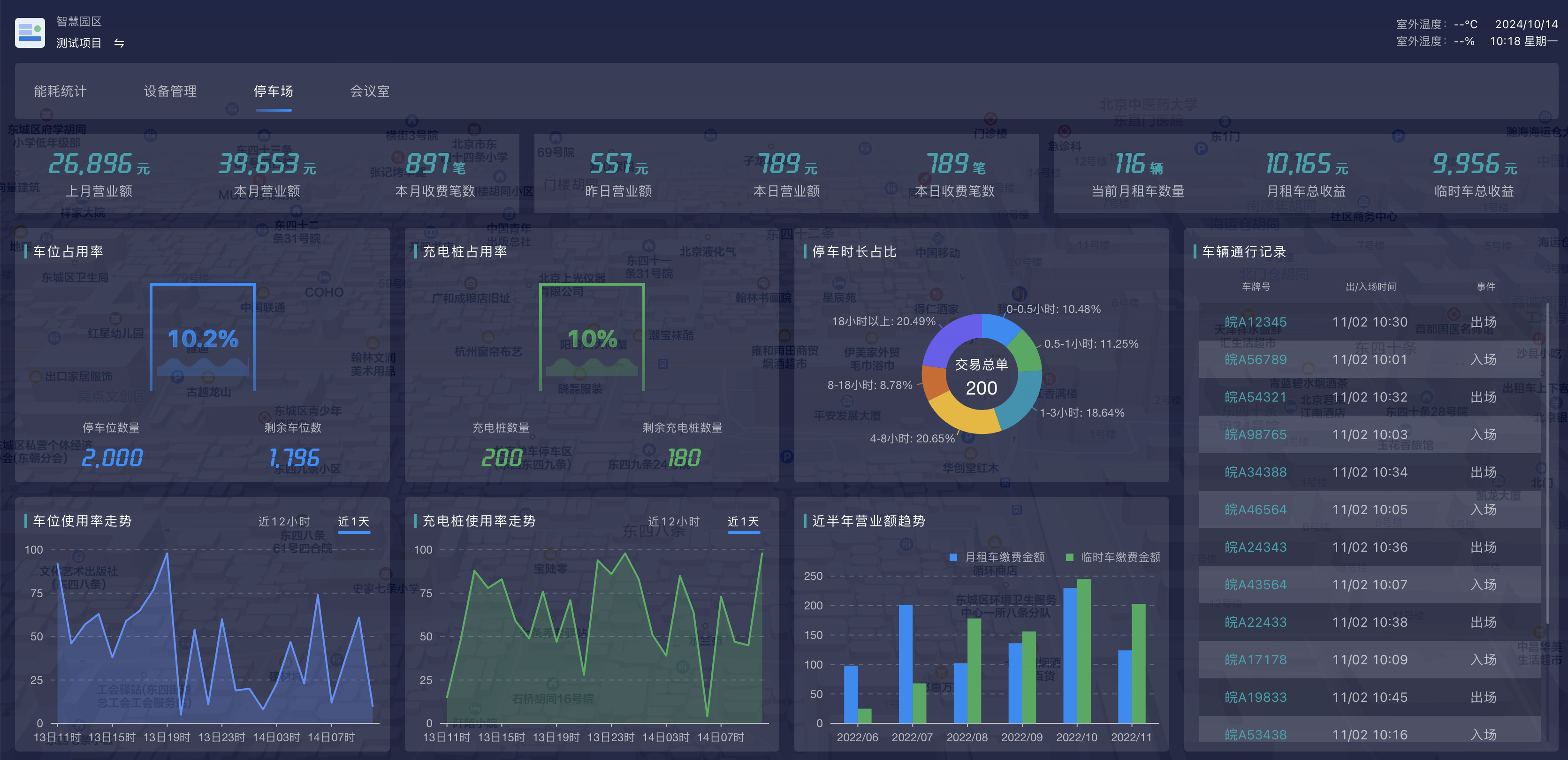Click the vehicle records scrollbar
The width and height of the screenshot is (1568, 760).
[x=1547, y=463]
